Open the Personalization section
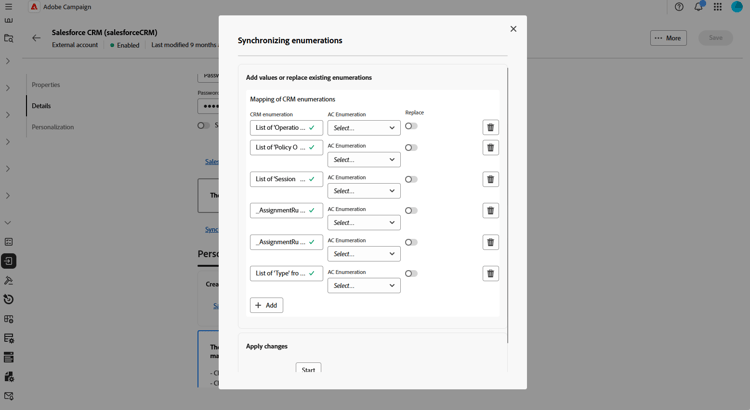The image size is (750, 410). [x=53, y=127]
